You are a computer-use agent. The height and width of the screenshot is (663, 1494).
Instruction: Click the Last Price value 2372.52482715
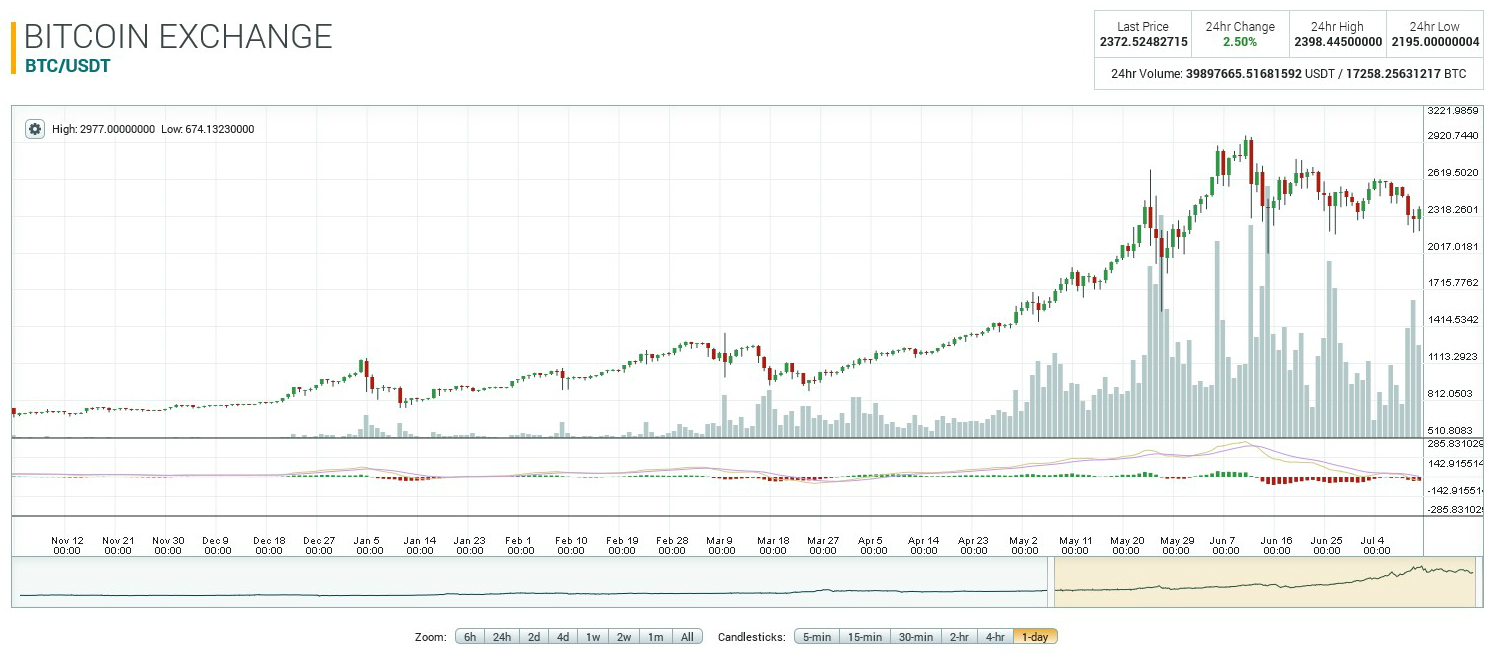coord(1143,42)
